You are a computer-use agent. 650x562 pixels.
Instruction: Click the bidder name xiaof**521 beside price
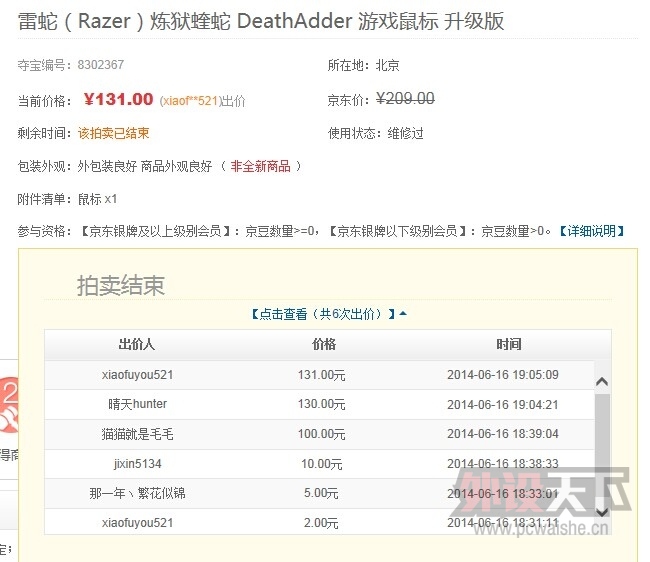pos(189,101)
